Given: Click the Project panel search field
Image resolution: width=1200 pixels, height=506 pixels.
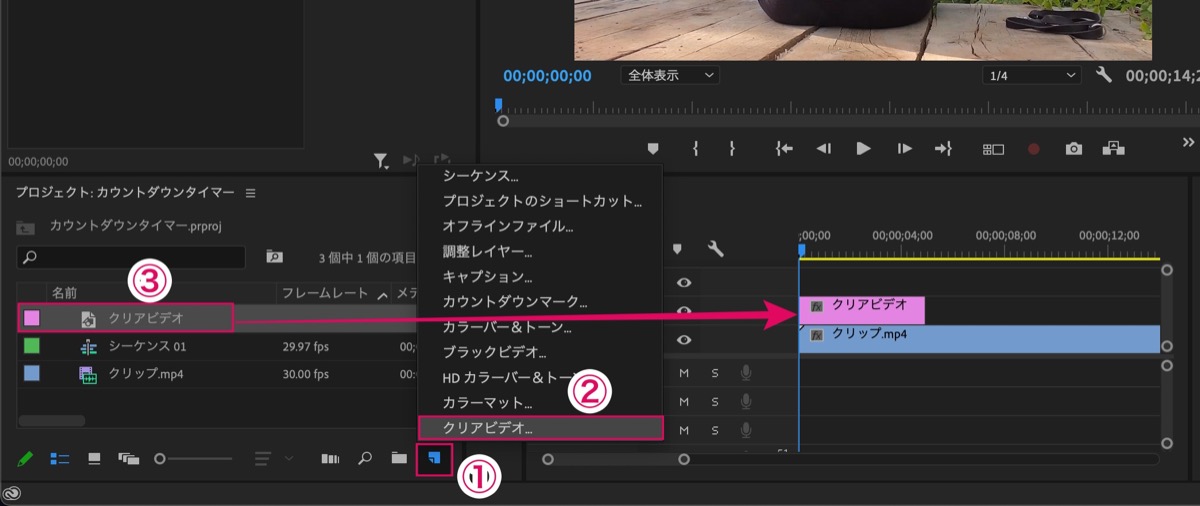Looking at the screenshot, I should click(131, 257).
